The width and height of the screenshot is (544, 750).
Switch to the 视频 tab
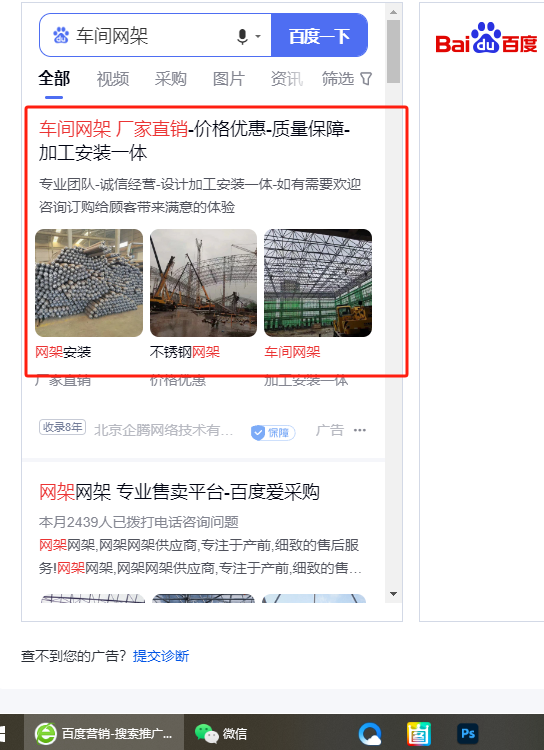coord(113,79)
